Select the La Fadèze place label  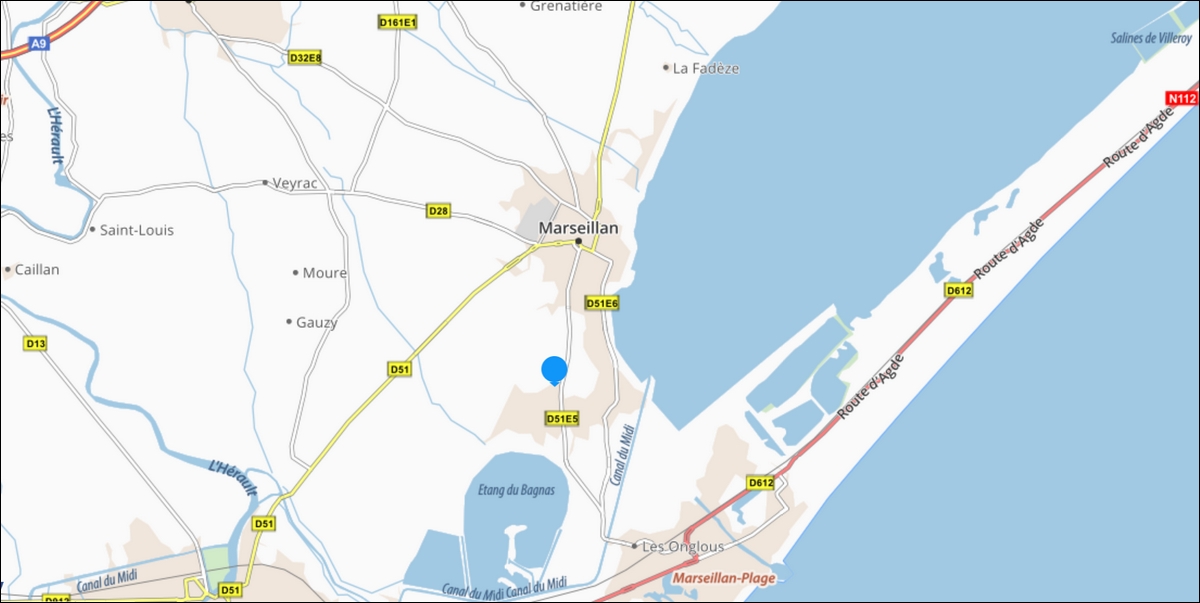click(706, 68)
